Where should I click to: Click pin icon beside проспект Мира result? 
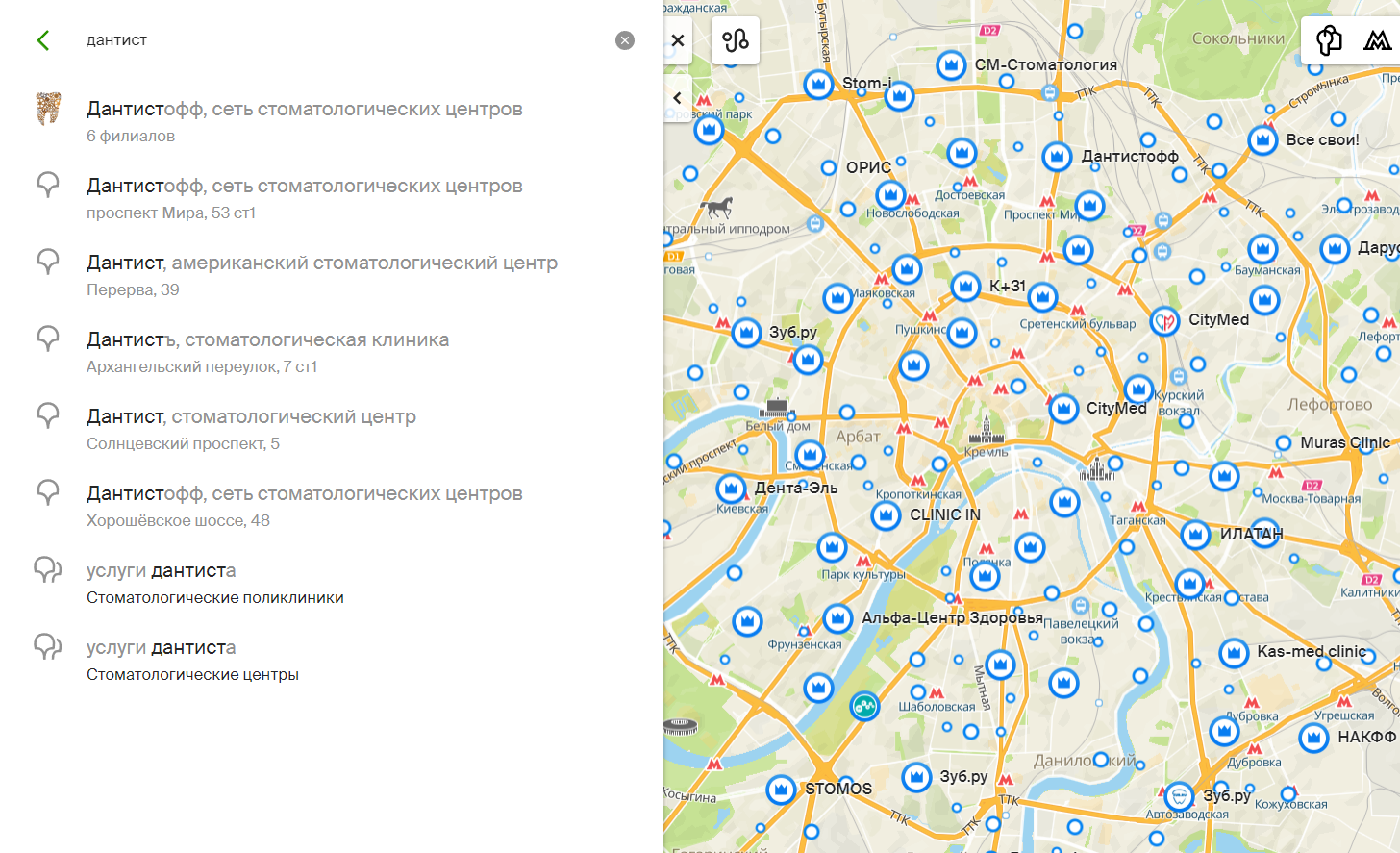(48, 185)
